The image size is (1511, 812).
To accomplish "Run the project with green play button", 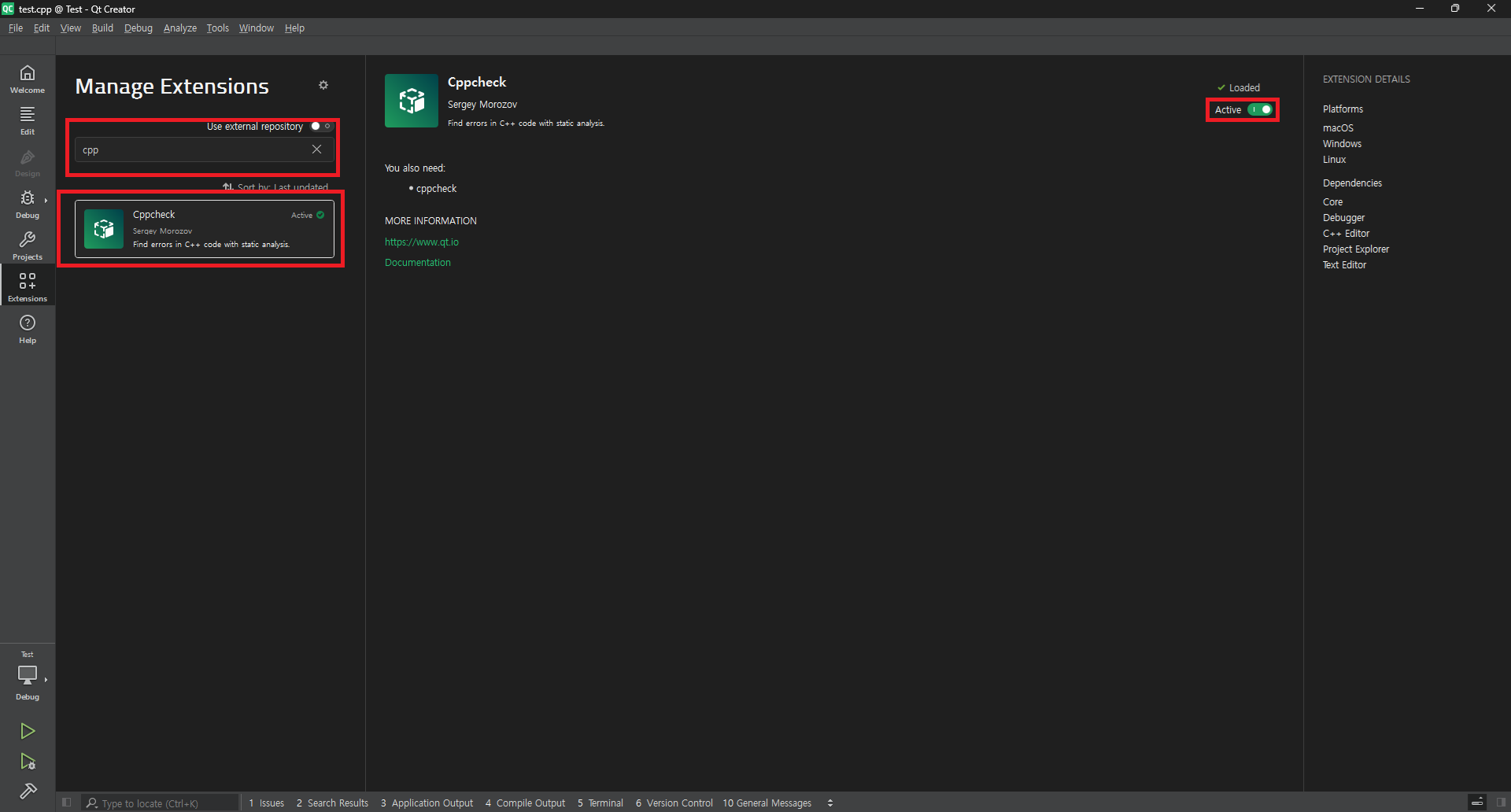I will (x=28, y=731).
